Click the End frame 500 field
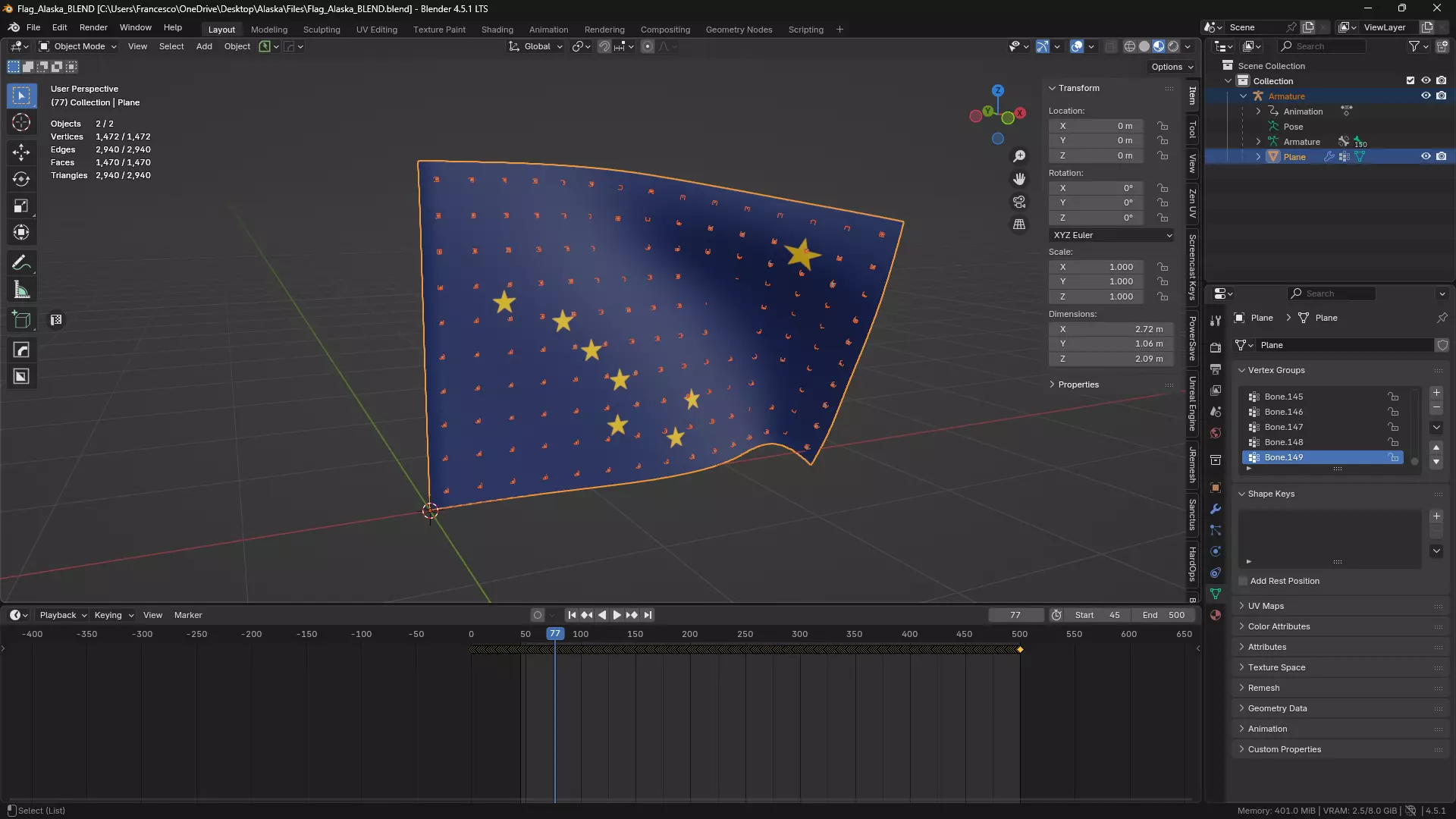The height and width of the screenshot is (819, 1456). (x=1163, y=615)
